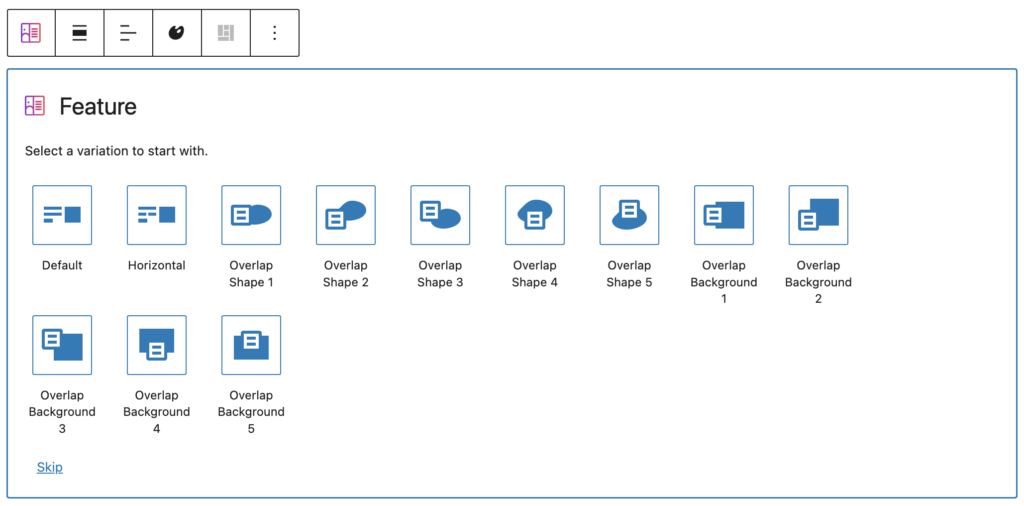This screenshot has width=1024, height=506.
Task: Pick Overlap Shape 5 variation
Action: point(630,215)
